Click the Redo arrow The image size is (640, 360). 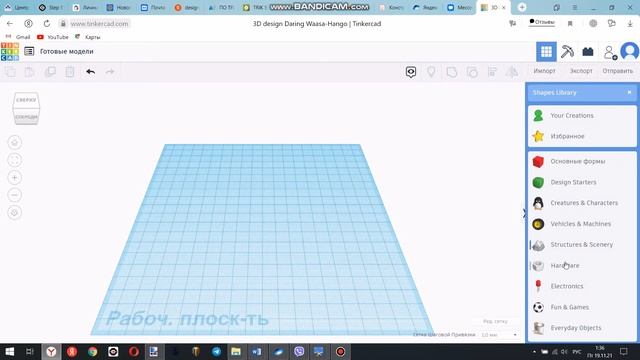coord(110,72)
